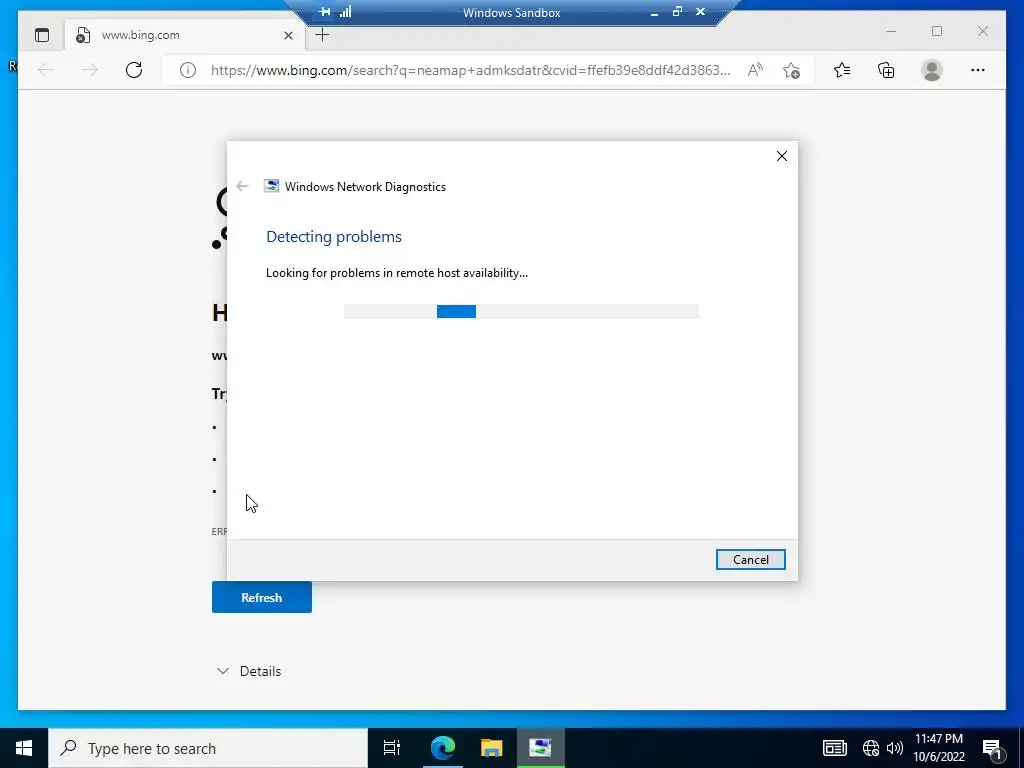Open the volume speaker tray icon
The image size is (1024, 768).
(895, 748)
